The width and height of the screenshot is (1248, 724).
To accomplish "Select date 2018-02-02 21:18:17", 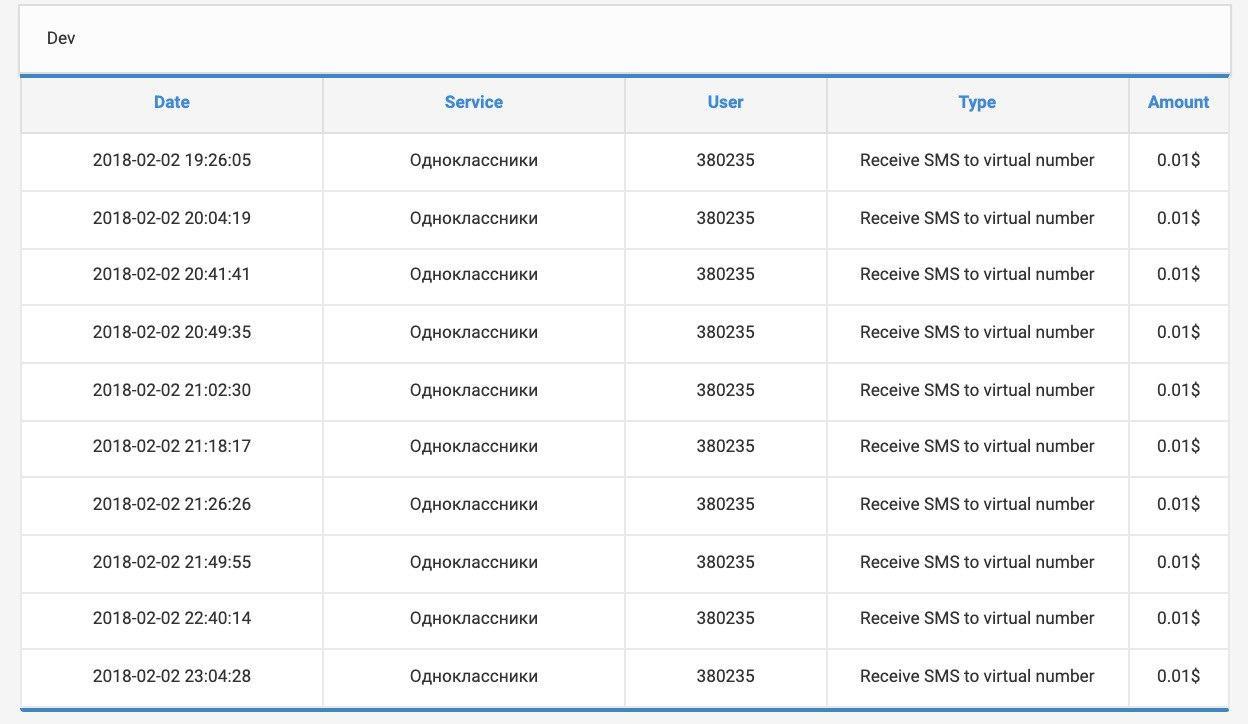I will tap(172, 446).
